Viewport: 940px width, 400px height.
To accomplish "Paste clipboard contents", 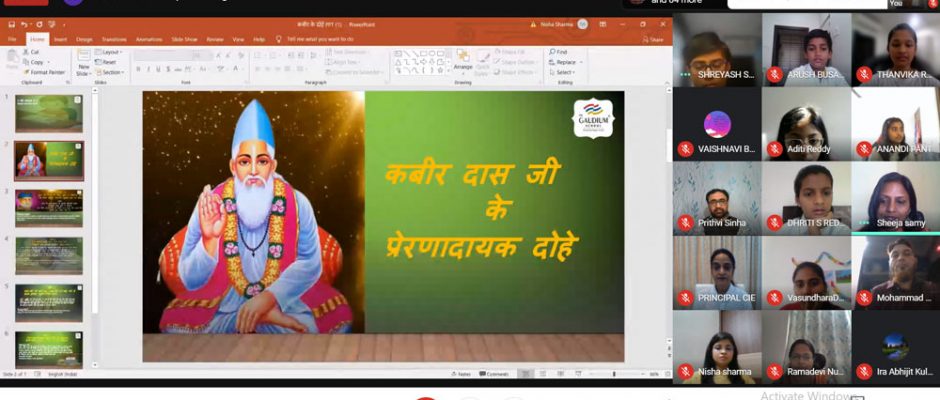I will click(12, 59).
